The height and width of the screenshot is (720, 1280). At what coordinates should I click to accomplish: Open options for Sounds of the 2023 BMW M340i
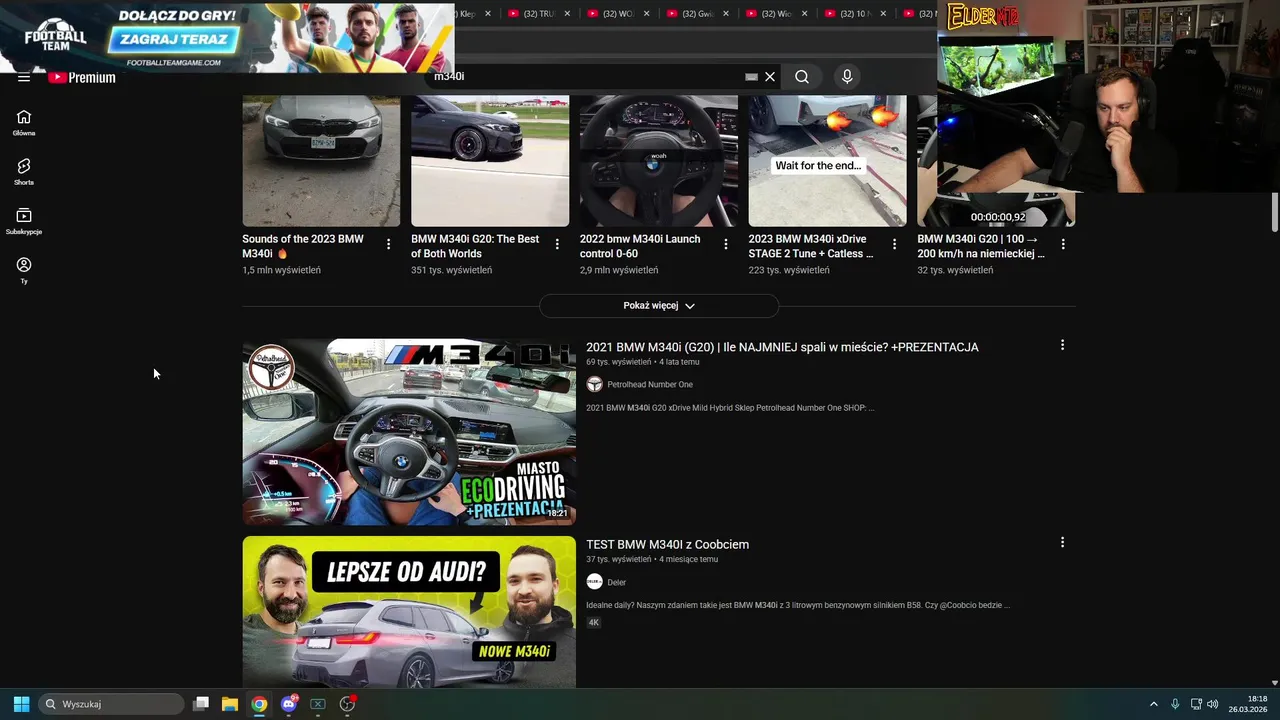(389, 244)
